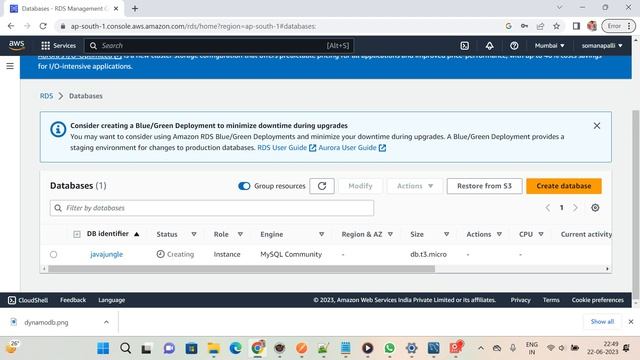640x360 pixels.
Task: Sort by DB identifier column
Action: click(113, 234)
